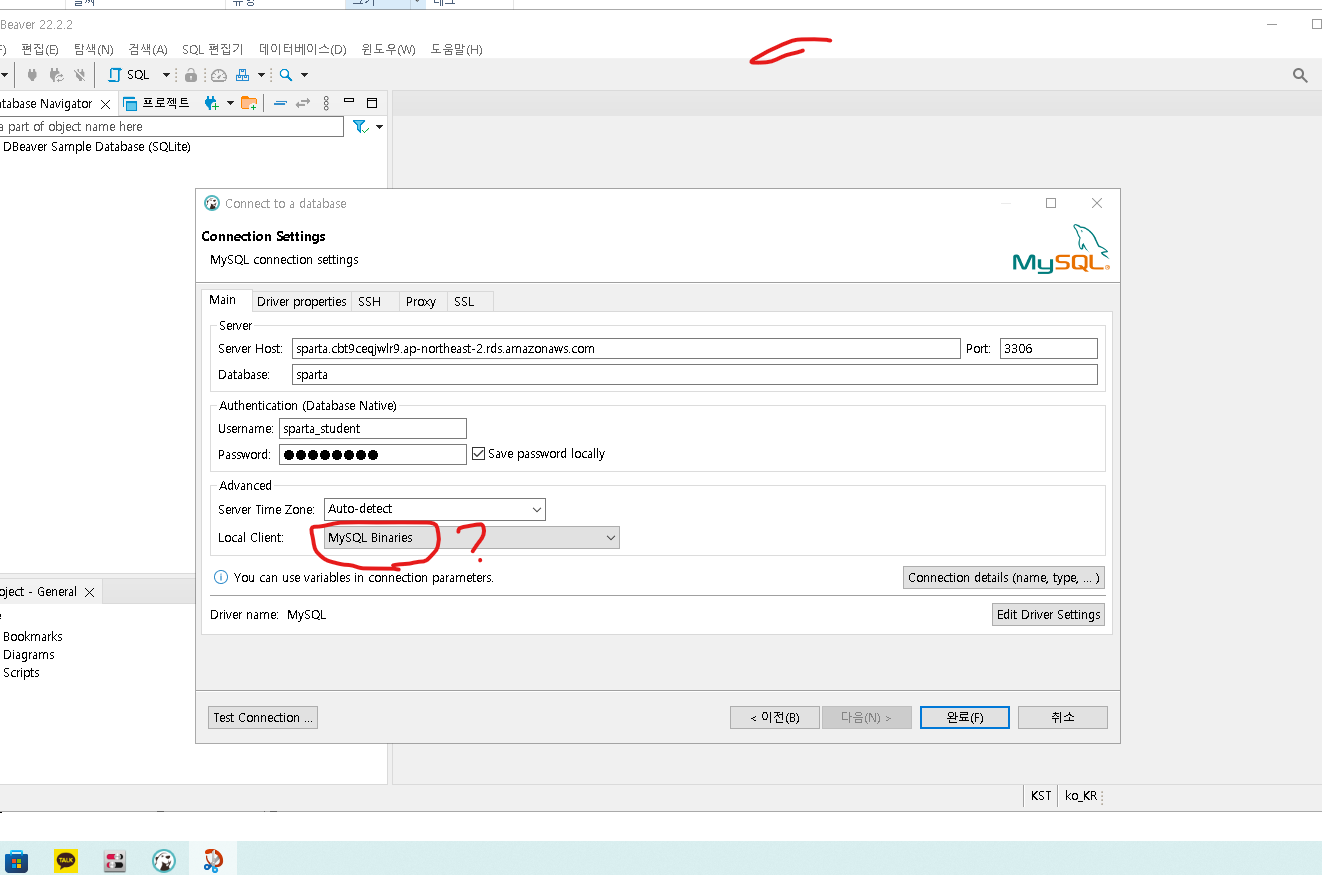Open the Server Time Zone dropdown
The image size is (1322, 875).
point(435,509)
